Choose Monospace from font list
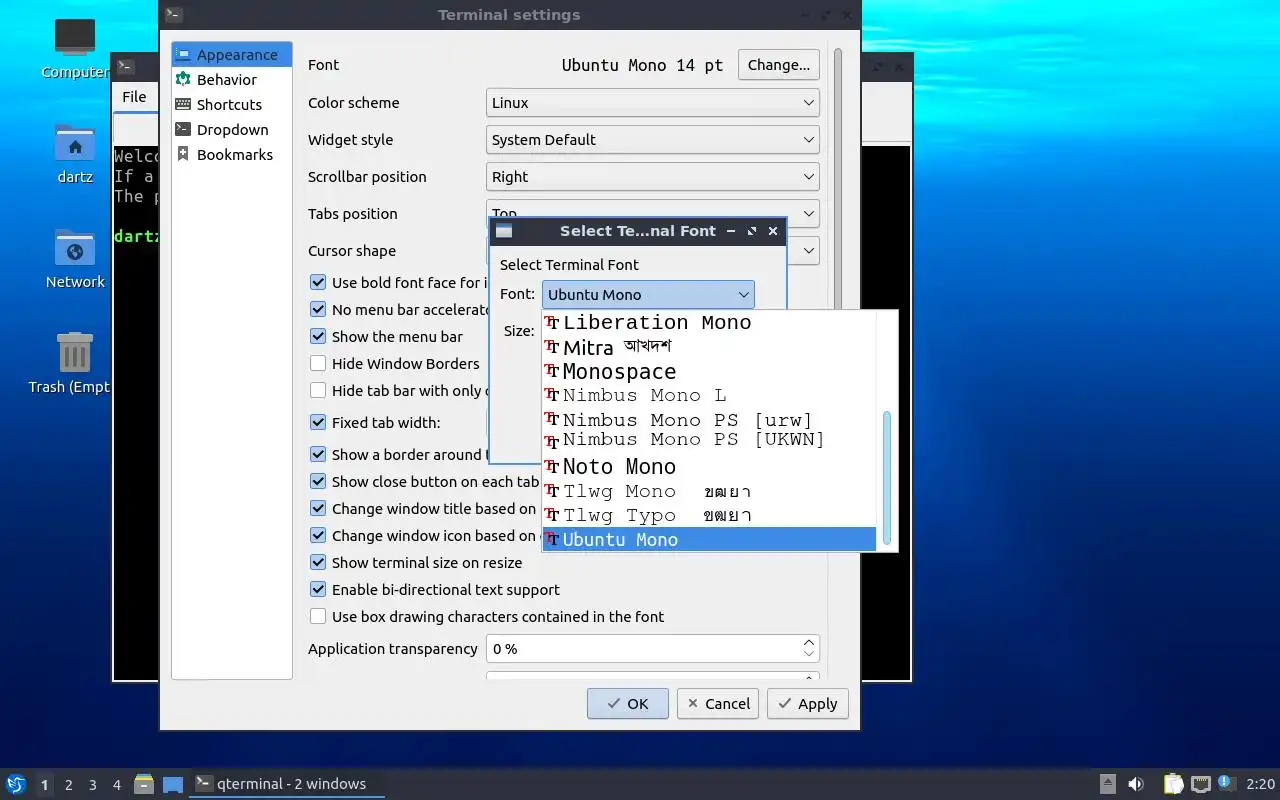Image resolution: width=1280 pixels, height=800 pixels. pos(709,372)
